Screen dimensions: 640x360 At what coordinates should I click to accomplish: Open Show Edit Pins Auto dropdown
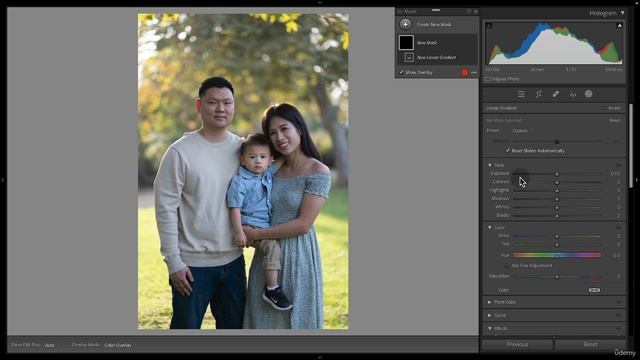point(51,345)
